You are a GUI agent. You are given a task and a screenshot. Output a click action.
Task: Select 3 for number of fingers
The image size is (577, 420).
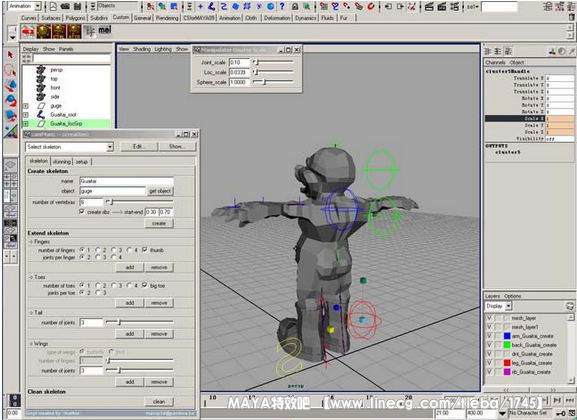tap(114, 250)
